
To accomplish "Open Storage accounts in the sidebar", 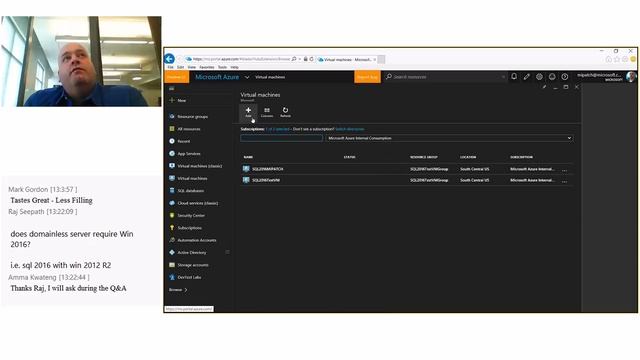I will (189, 265).
